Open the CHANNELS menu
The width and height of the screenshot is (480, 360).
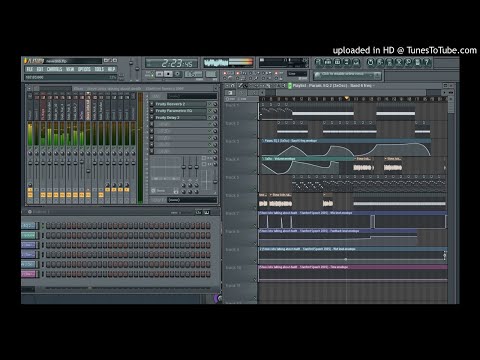pos(54,69)
